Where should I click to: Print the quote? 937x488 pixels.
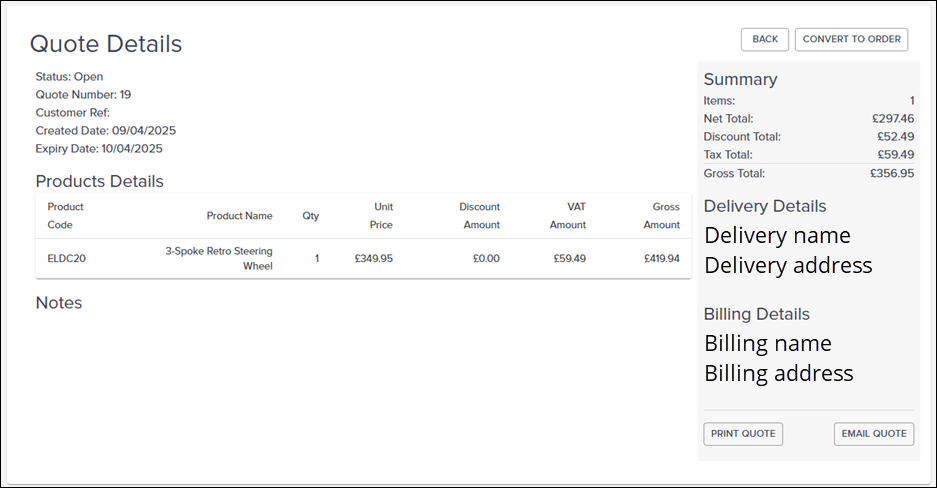pos(743,433)
